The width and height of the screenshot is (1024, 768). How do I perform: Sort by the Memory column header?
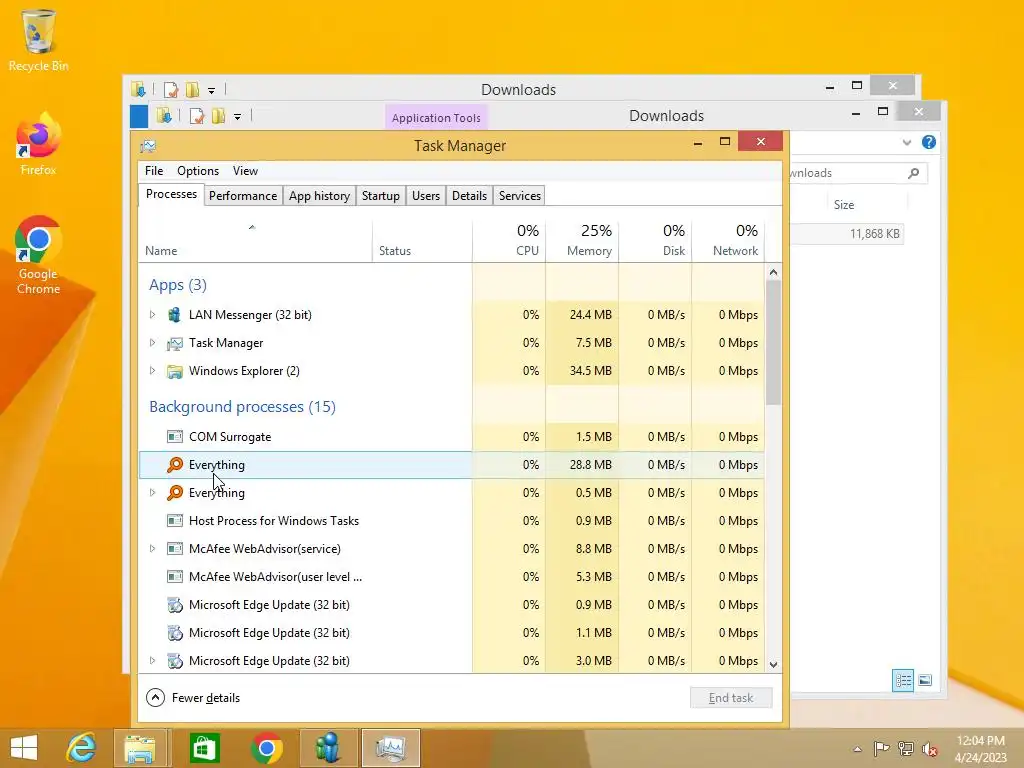pyautogui.click(x=582, y=242)
